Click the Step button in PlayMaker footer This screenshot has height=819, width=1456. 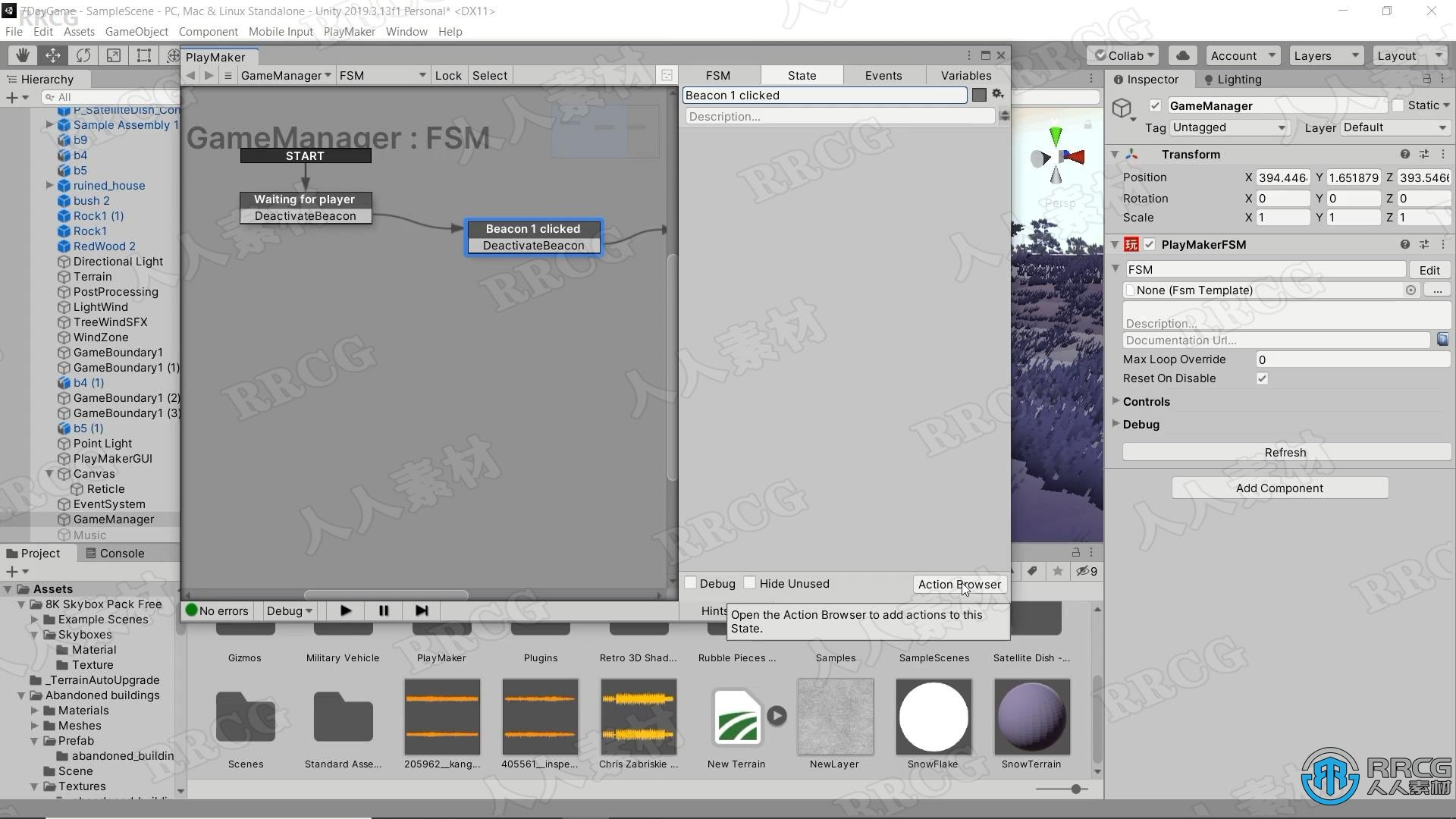click(421, 610)
